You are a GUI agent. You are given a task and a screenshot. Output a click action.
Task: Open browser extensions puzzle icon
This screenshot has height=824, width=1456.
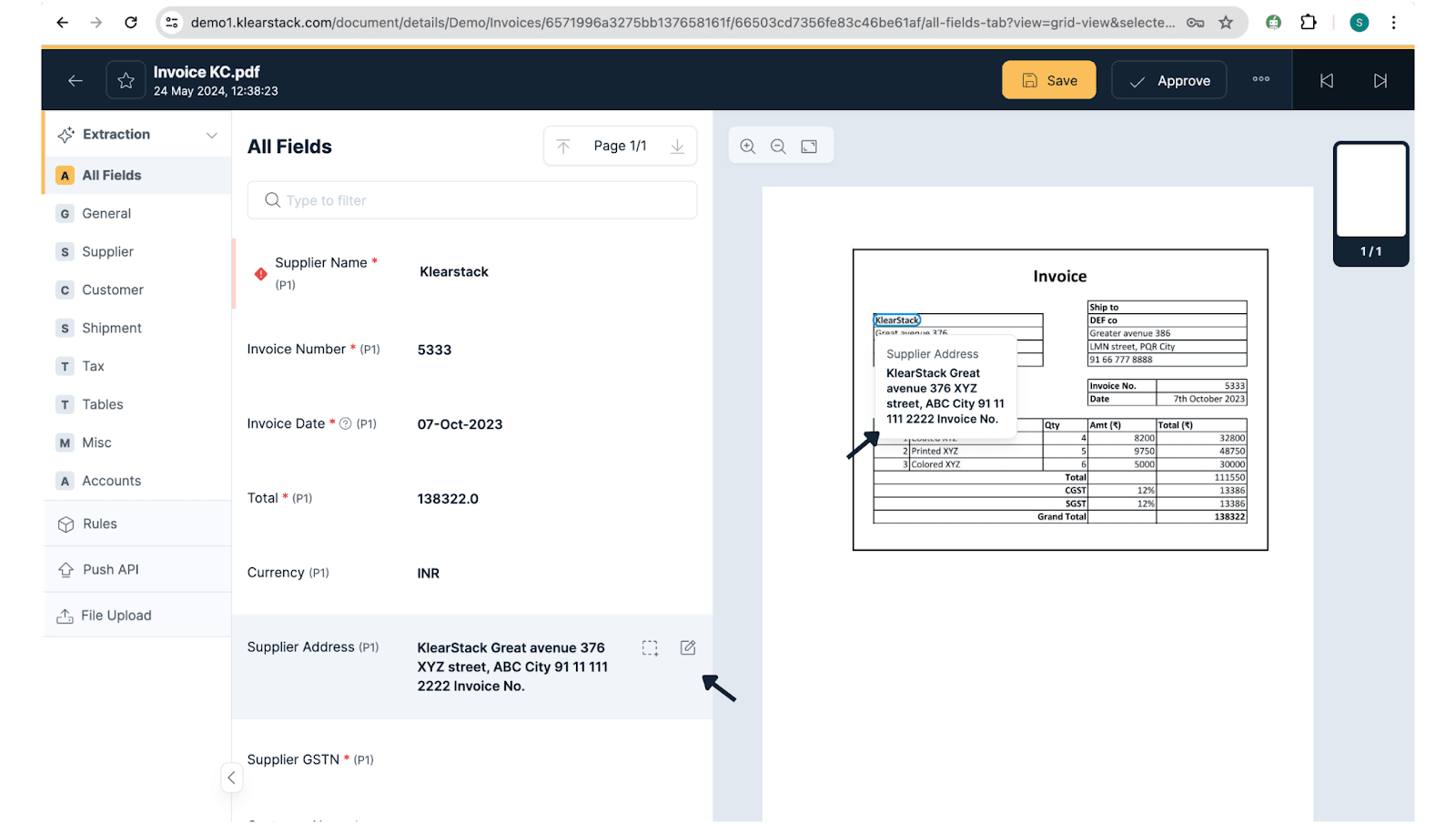coord(1309,23)
